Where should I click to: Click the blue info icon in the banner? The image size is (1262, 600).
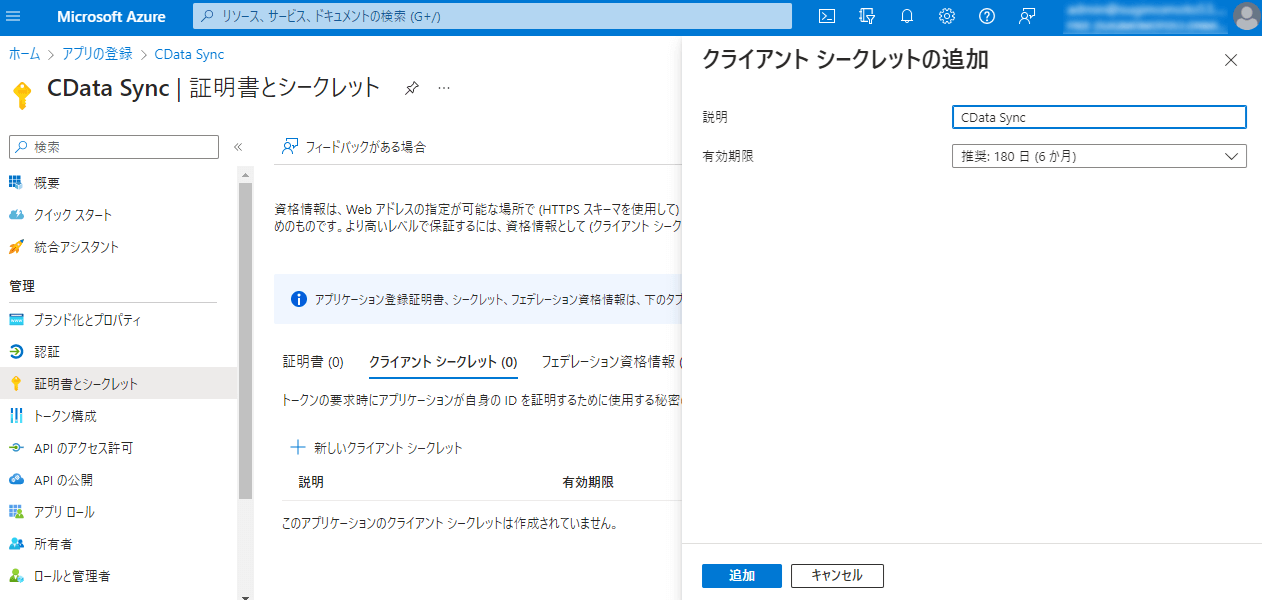298,299
